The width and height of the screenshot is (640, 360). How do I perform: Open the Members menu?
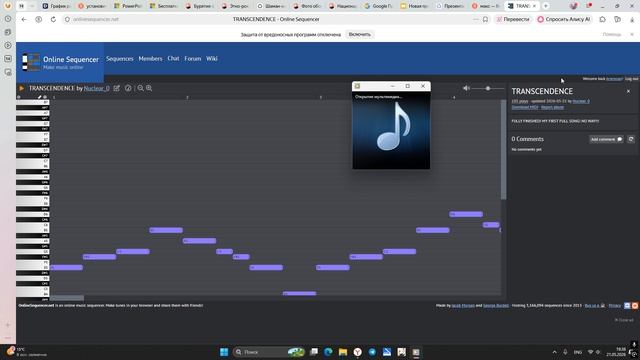150,59
